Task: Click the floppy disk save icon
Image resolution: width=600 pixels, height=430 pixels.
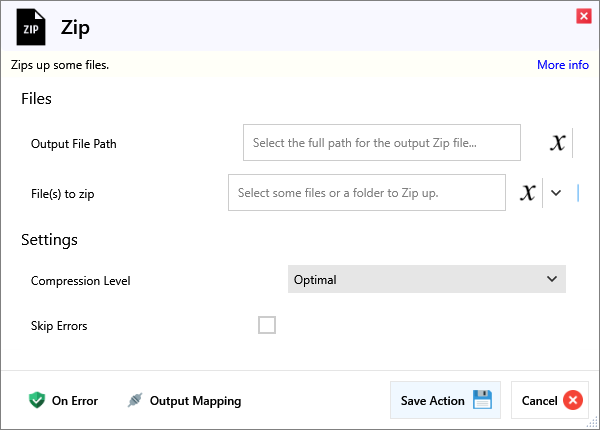Action: (x=482, y=400)
